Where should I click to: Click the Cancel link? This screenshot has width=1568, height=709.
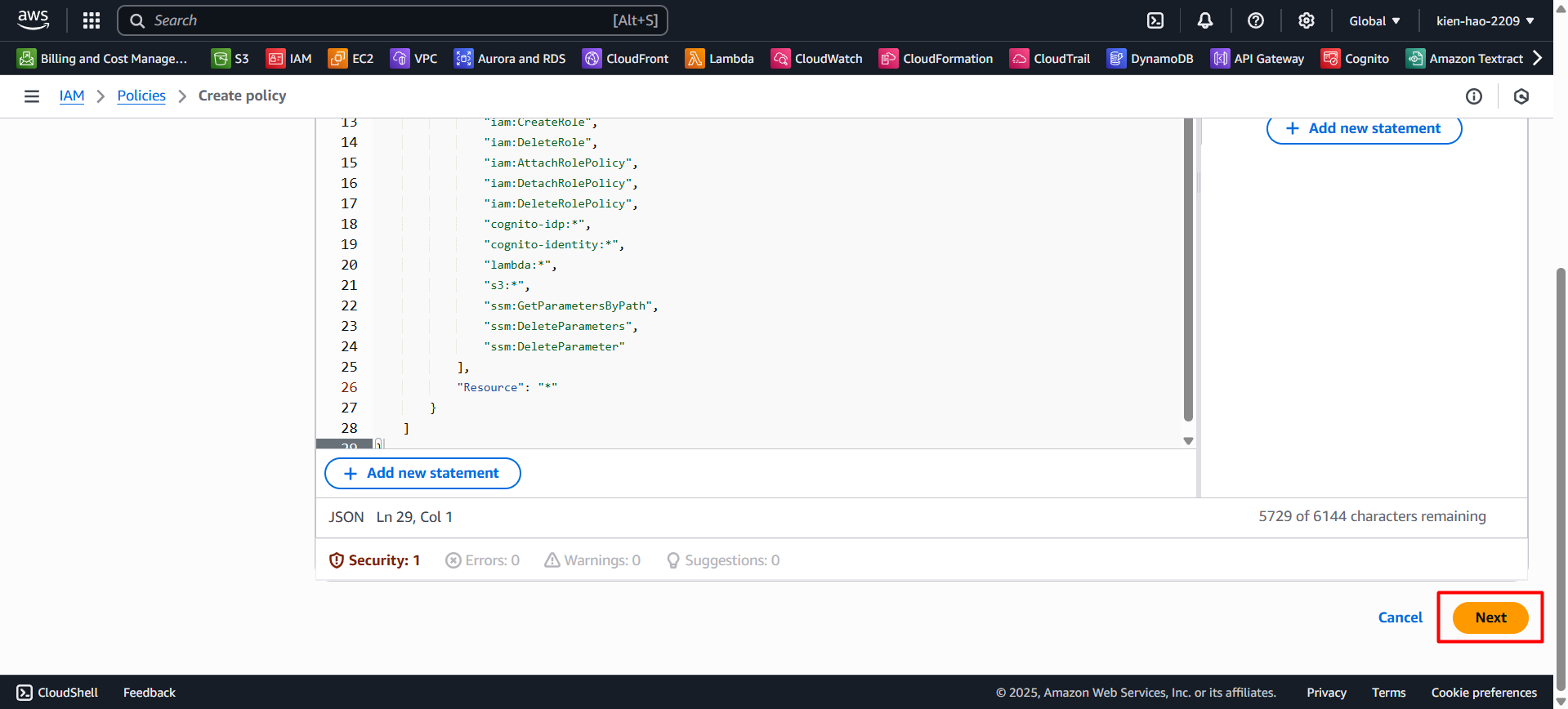coord(1400,618)
